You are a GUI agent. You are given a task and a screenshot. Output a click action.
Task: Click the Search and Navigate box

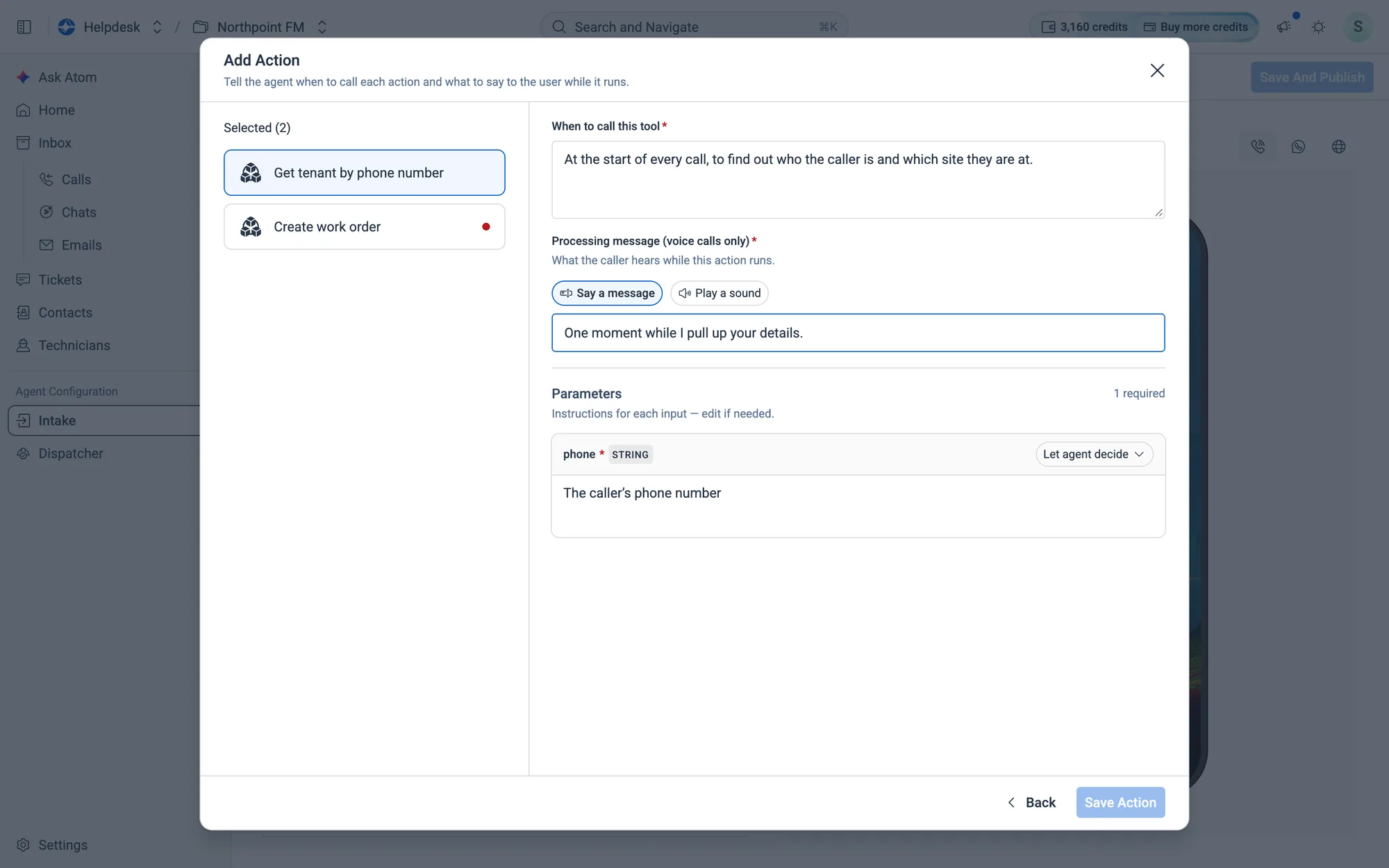(x=694, y=26)
